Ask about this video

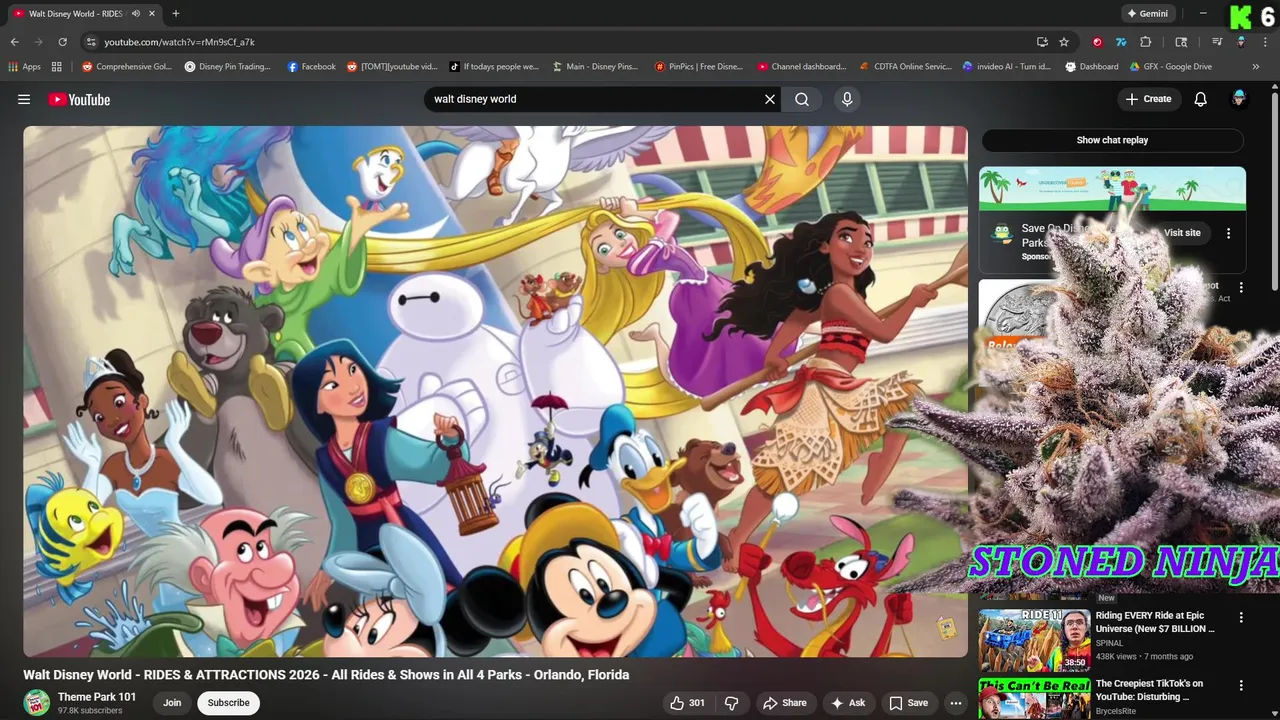click(x=847, y=703)
